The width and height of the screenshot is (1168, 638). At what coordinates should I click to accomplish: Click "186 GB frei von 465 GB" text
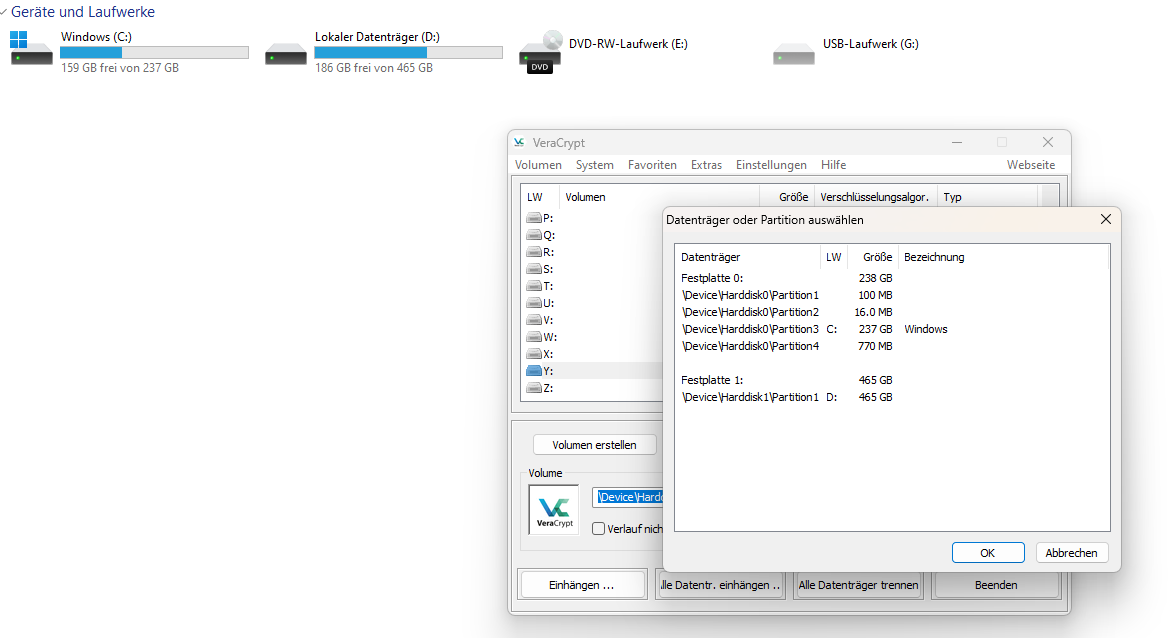pos(374,68)
